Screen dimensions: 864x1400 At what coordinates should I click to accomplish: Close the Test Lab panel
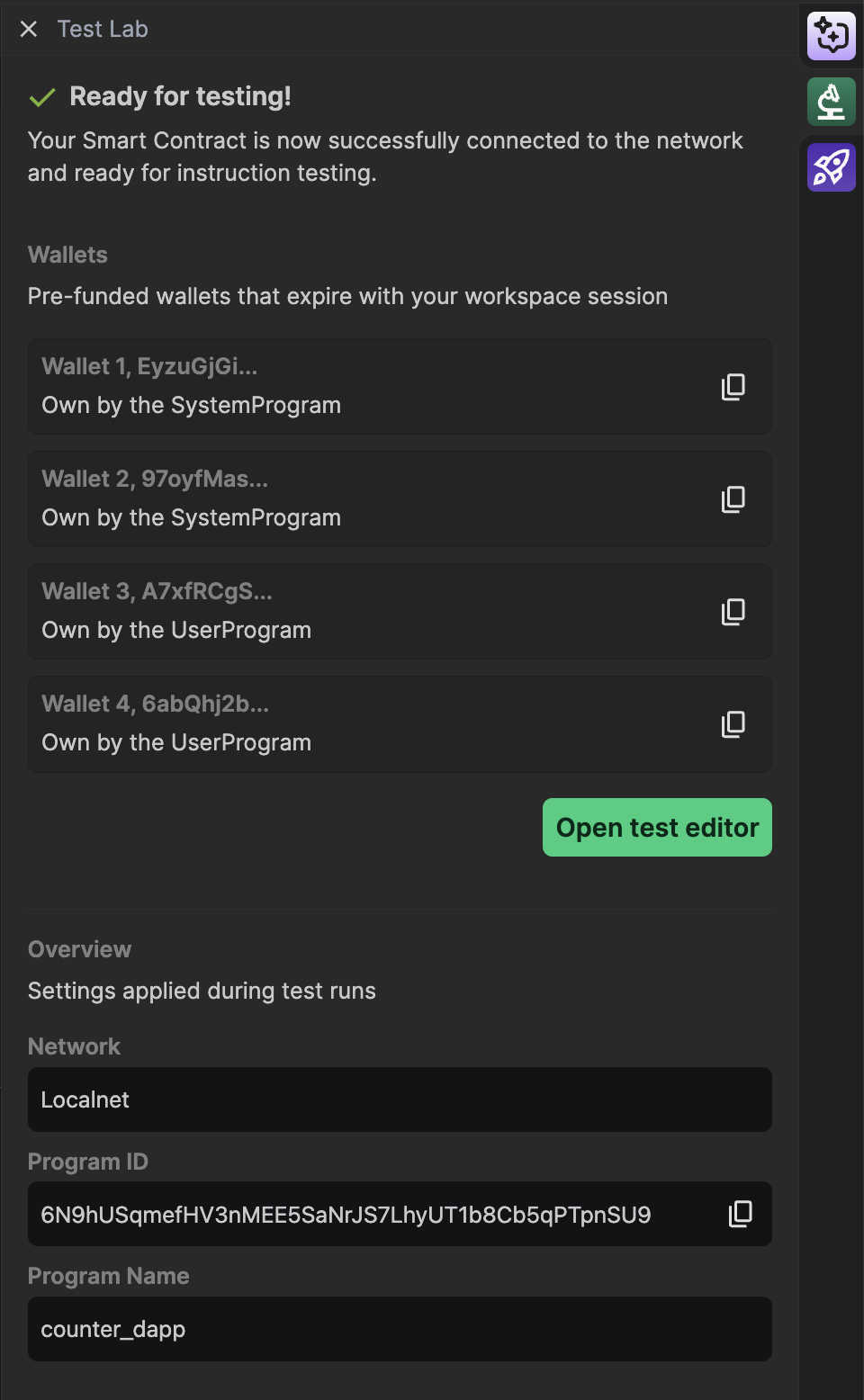click(x=28, y=29)
